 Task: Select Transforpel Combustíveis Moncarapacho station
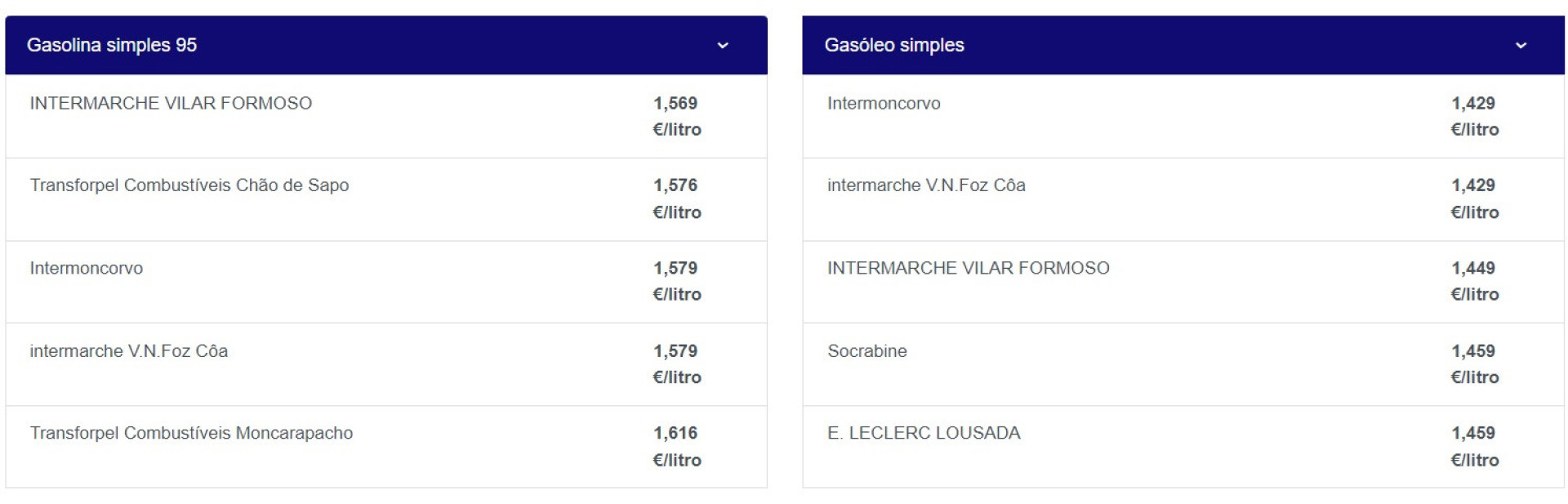coord(191,433)
